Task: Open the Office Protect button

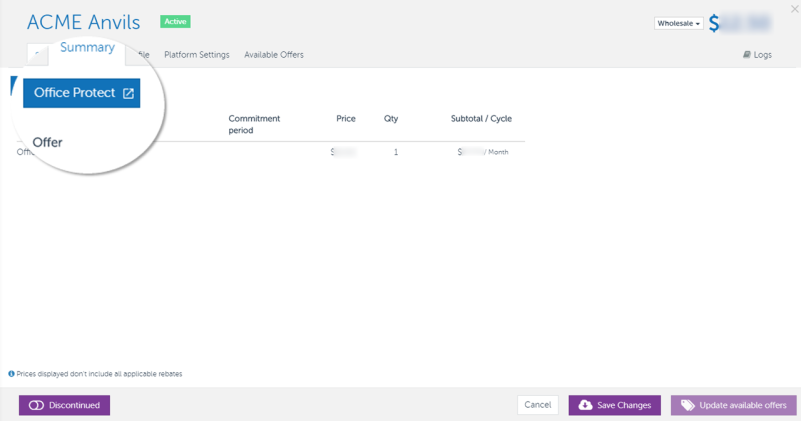Action: 75,93
